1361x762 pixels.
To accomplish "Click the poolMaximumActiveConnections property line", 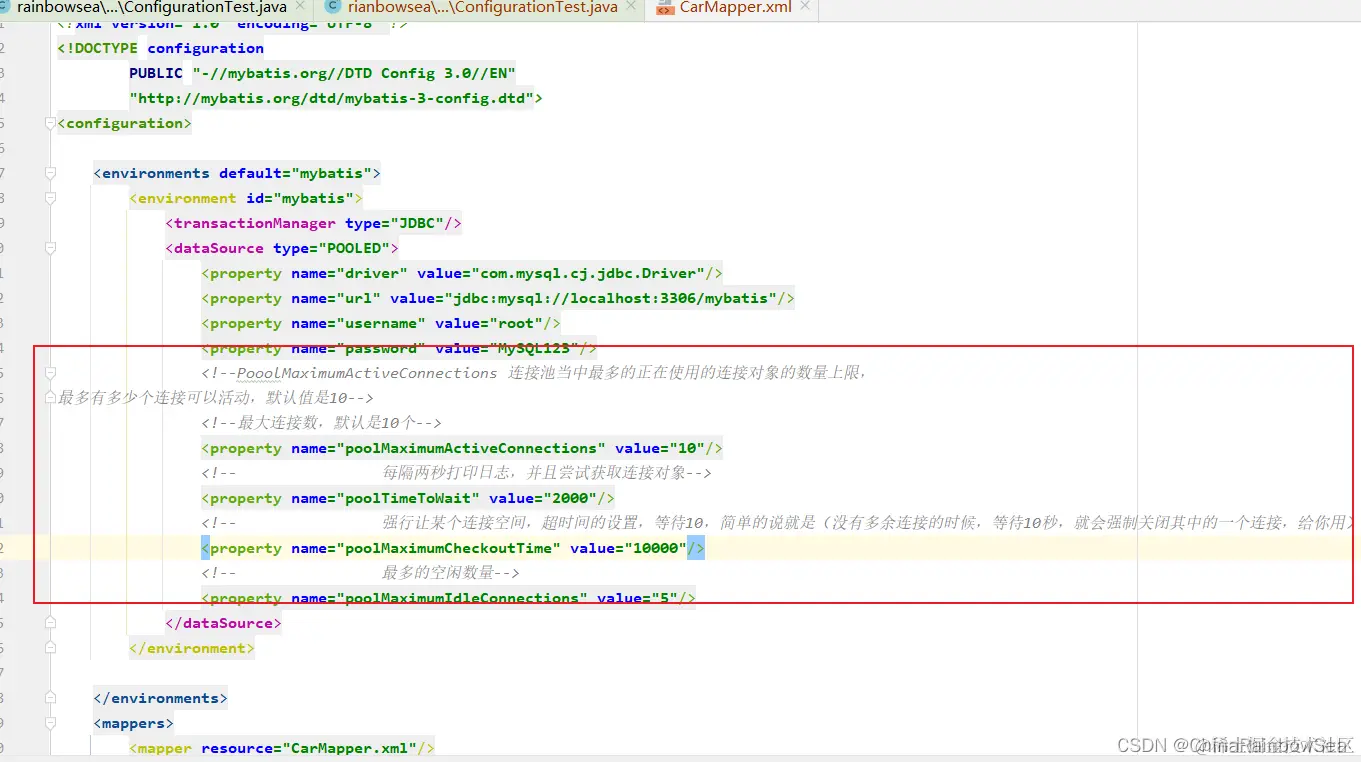I will tap(461, 448).
